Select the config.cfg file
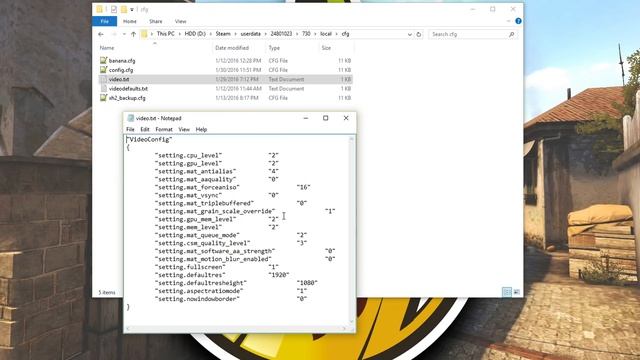Image resolution: width=640 pixels, height=360 pixels. click(121, 70)
